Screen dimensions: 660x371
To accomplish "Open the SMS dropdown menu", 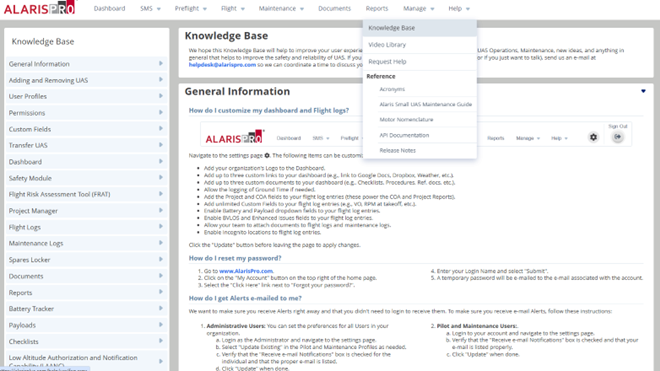I will [150, 8].
